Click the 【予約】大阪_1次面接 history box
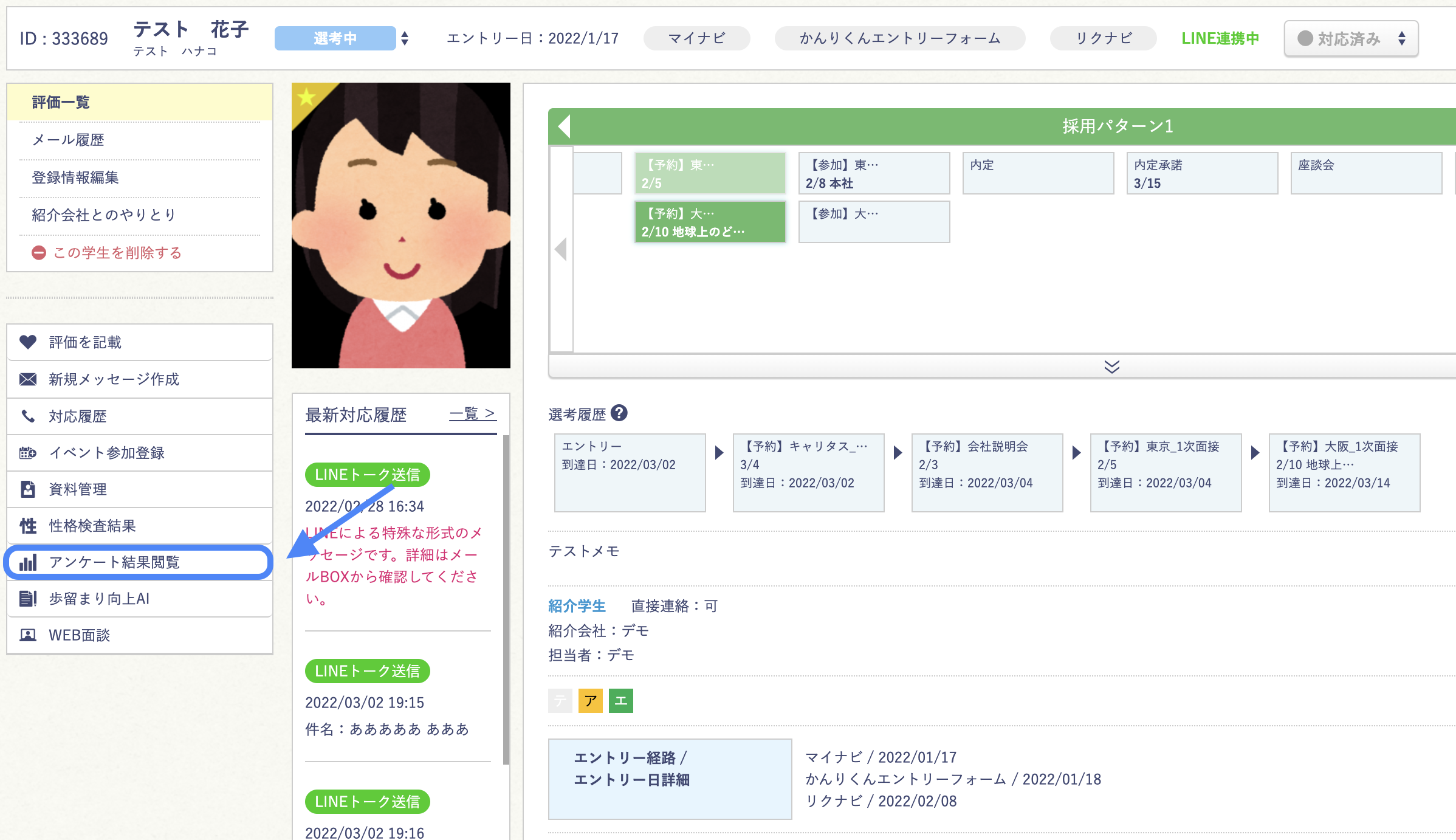This screenshot has width=1456, height=840. point(1344,473)
